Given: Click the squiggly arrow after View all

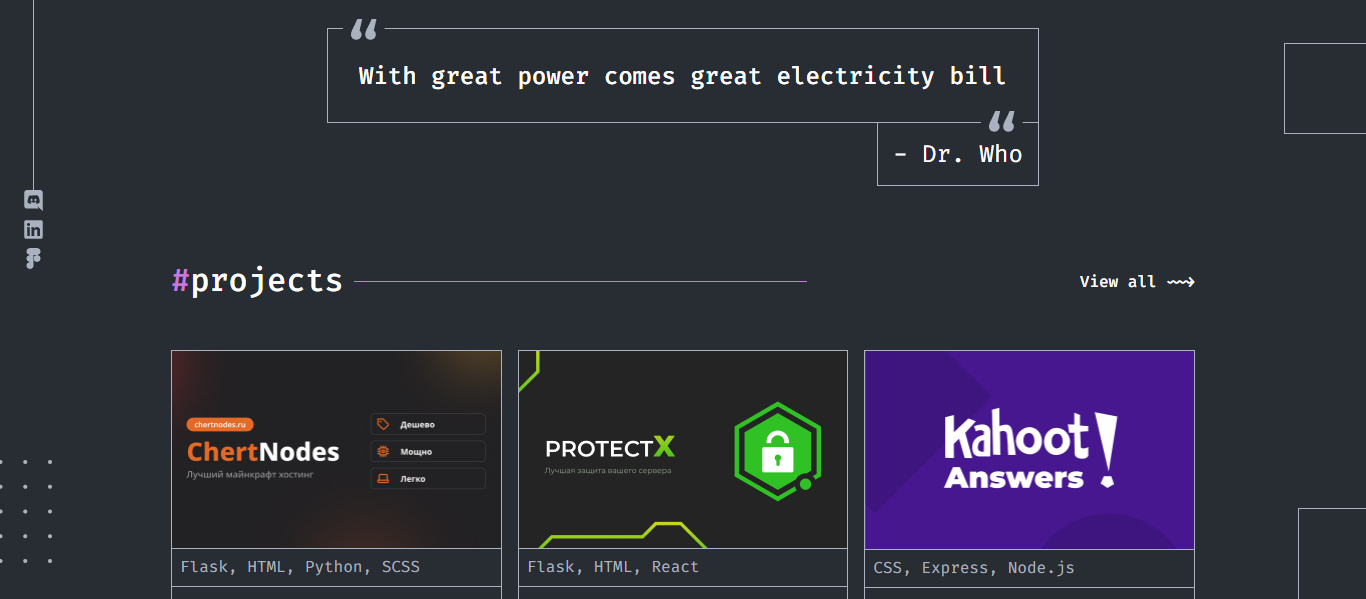Looking at the screenshot, I should tap(1181, 282).
